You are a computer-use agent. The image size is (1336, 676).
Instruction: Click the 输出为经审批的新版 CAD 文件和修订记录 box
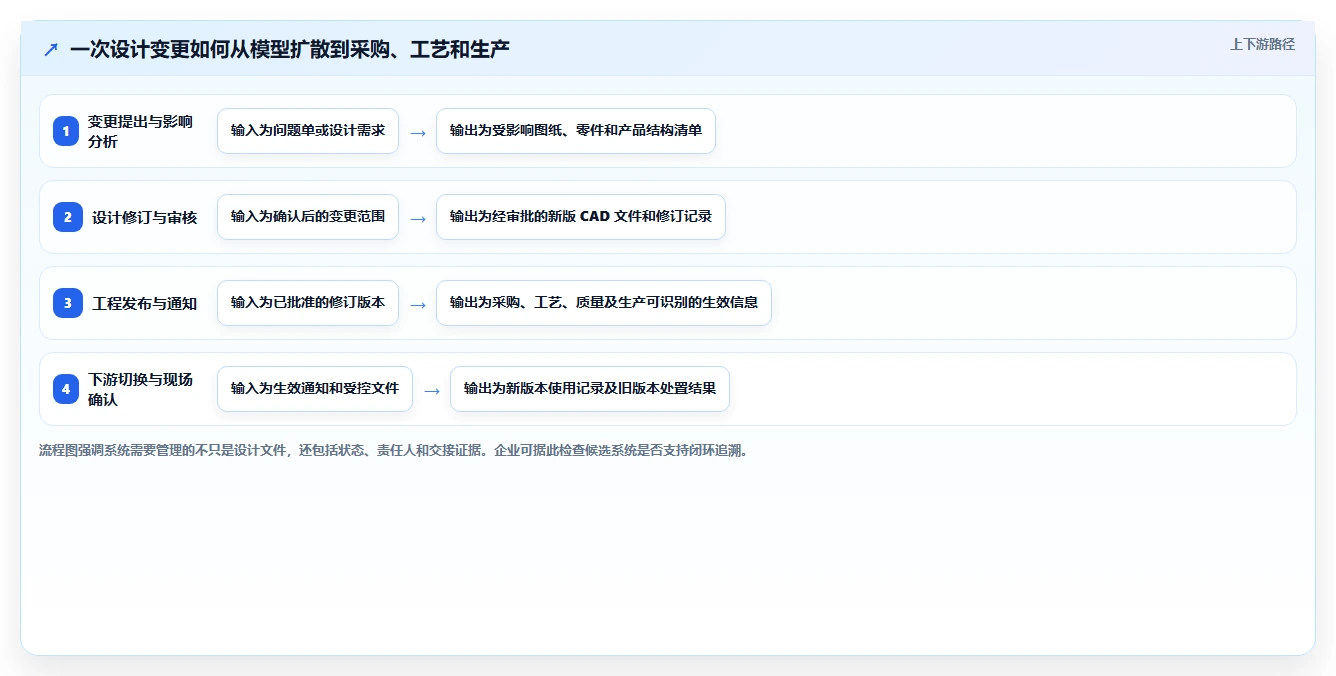pyautogui.click(x=581, y=217)
